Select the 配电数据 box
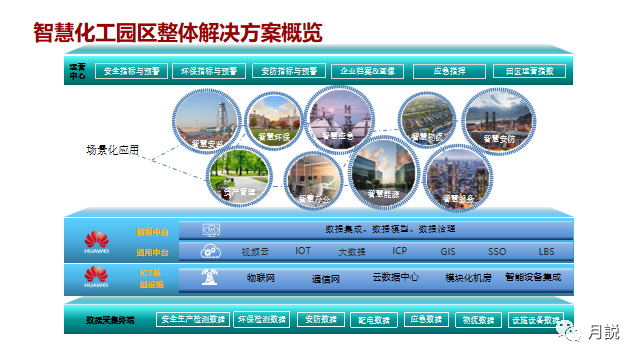 pos(374,320)
